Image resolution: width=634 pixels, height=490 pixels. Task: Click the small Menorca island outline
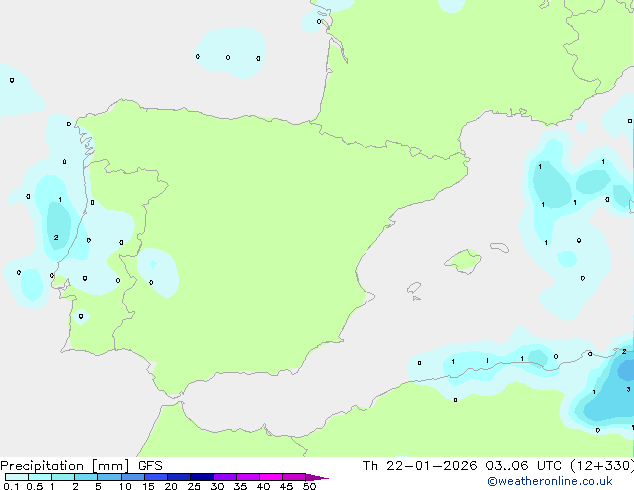pos(498,246)
